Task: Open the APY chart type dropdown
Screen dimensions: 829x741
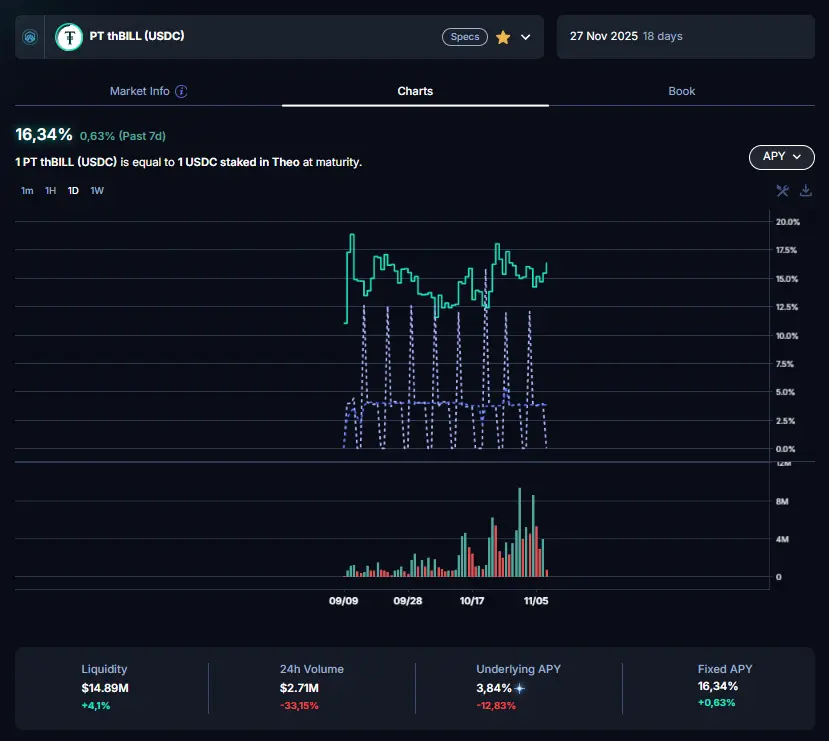Action: 781,157
